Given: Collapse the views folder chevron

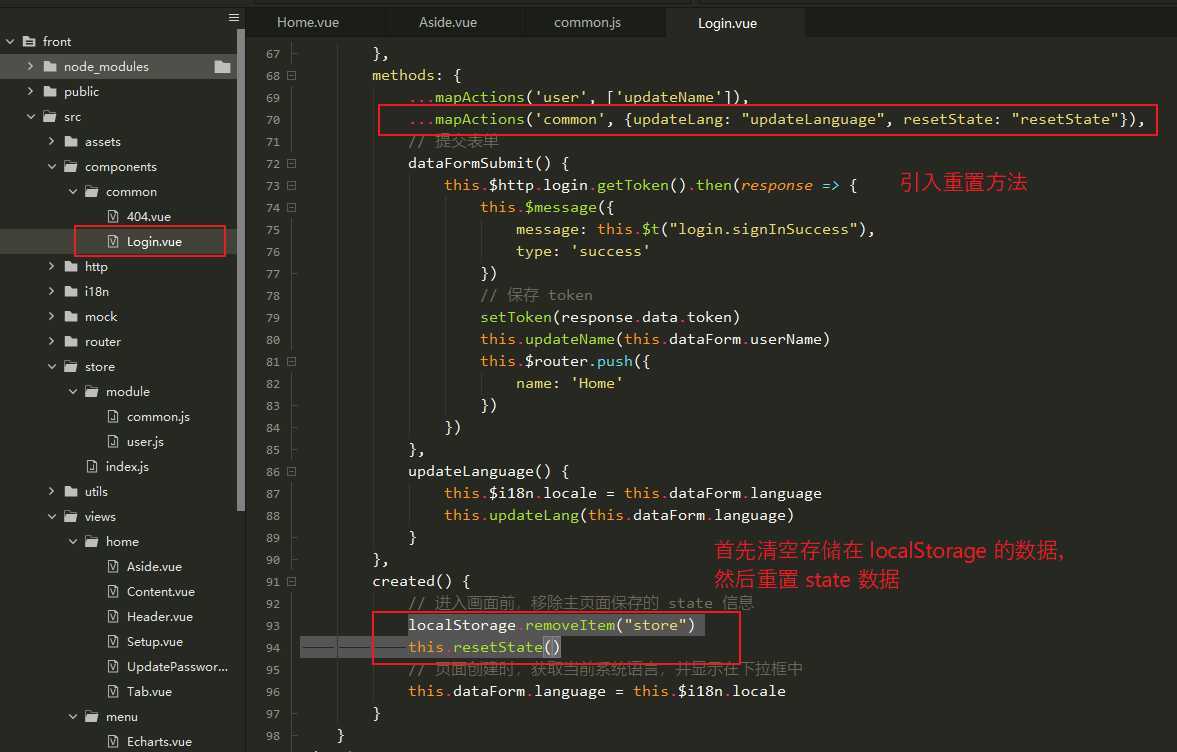Looking at the screenshot, I should (52, 516).
